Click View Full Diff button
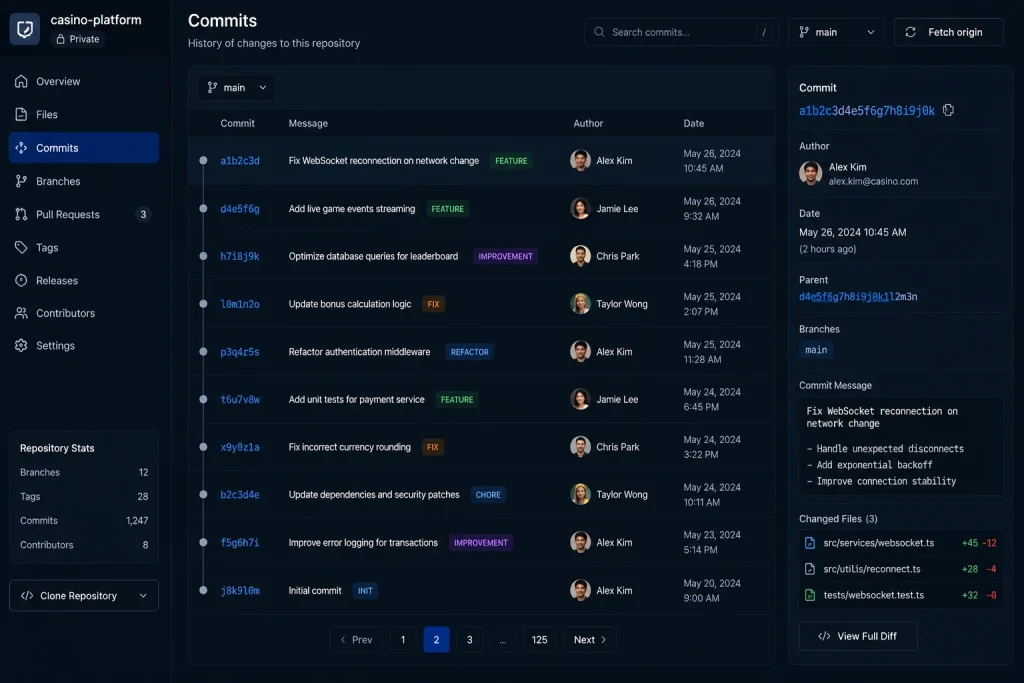Screen dimensions: 1024x683 coord(857,636)
